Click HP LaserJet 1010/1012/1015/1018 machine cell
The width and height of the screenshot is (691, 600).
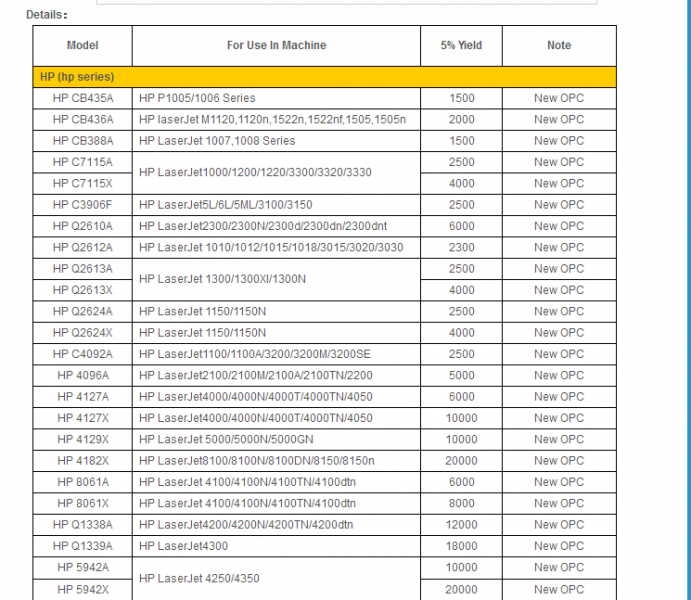tap(276, 248)
